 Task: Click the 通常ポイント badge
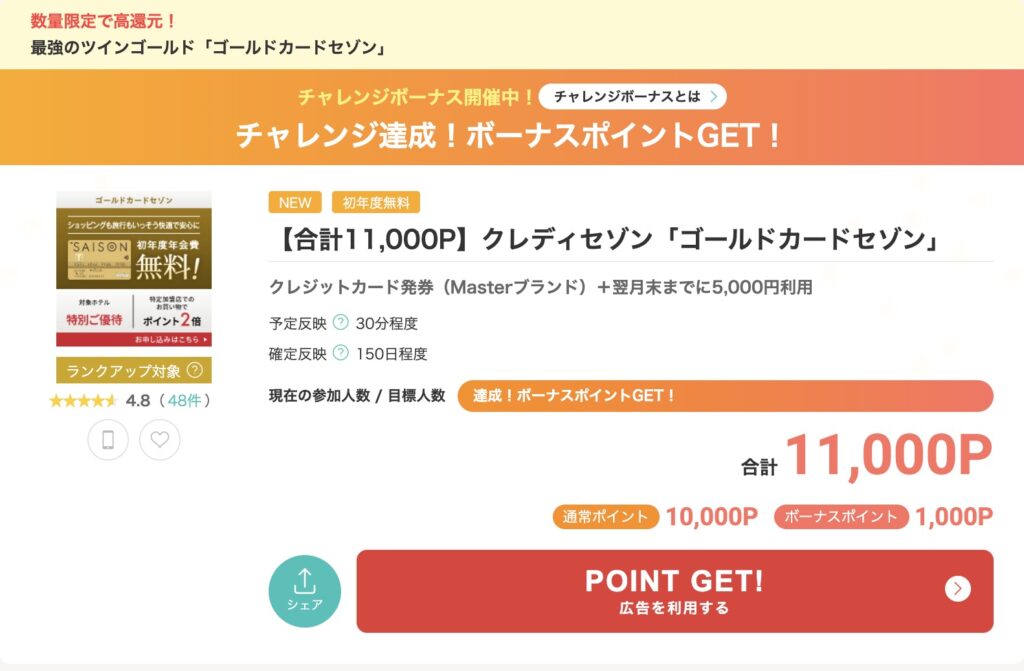[x=605, y=516]
